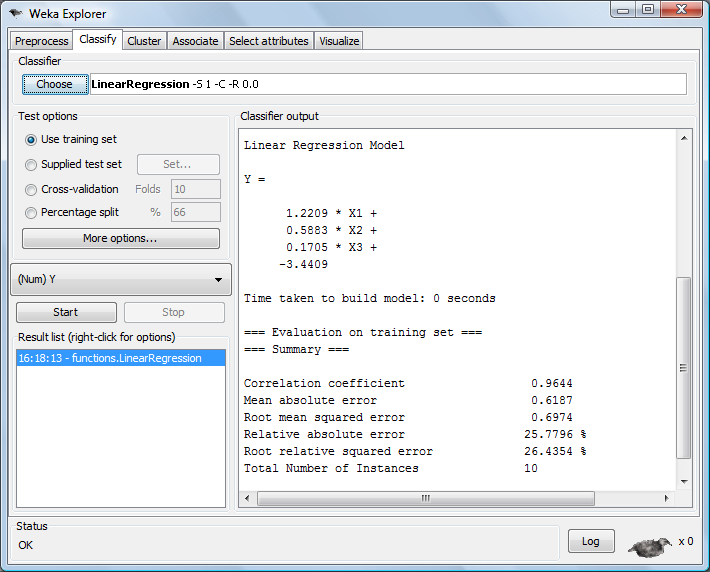
Task: Click the scroll left arrow in output
Action: click(x=247, y=498)
